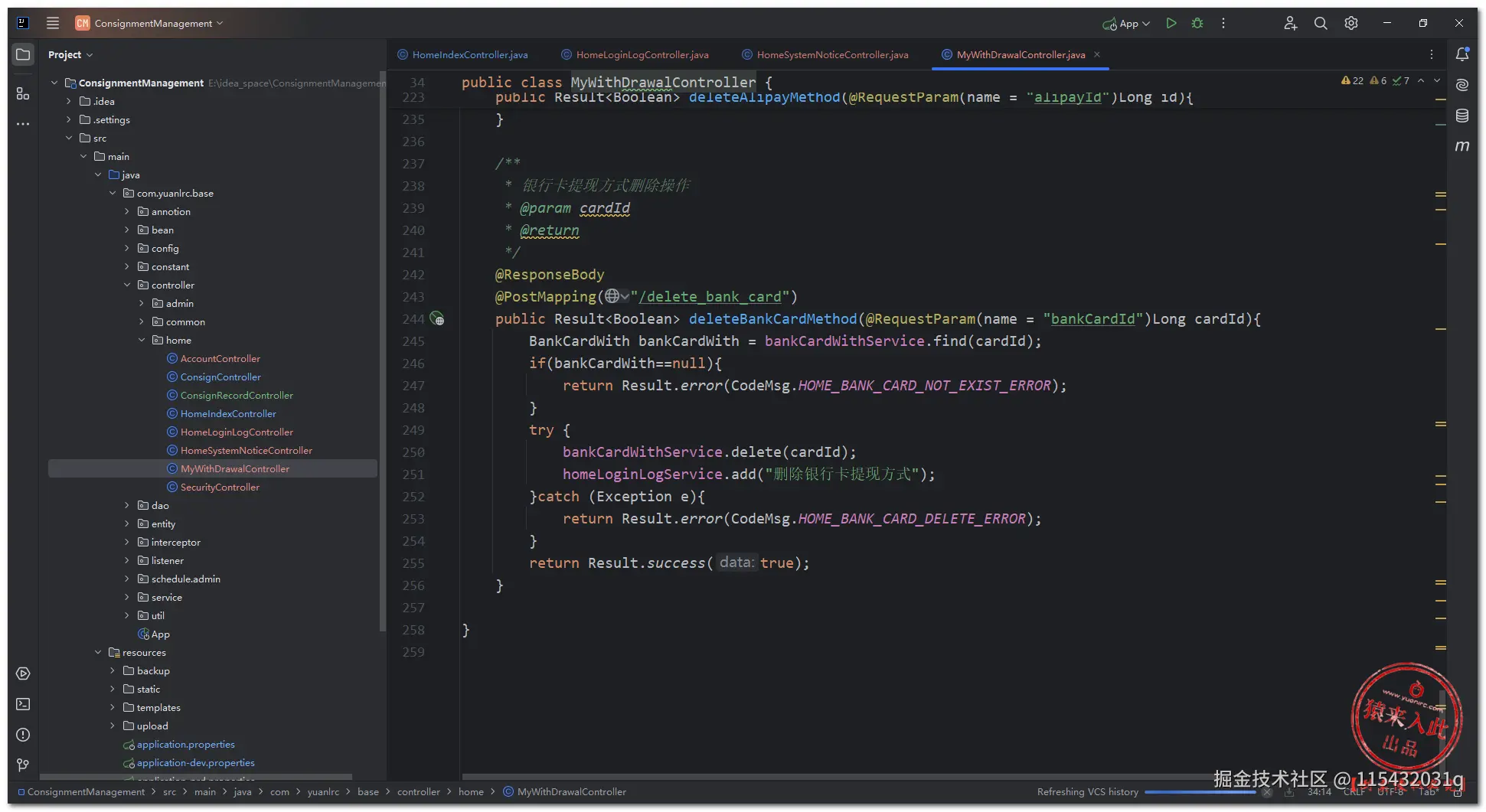Collapse the resources folder
Screen dimensions: 1486x812
coord(98,652)
